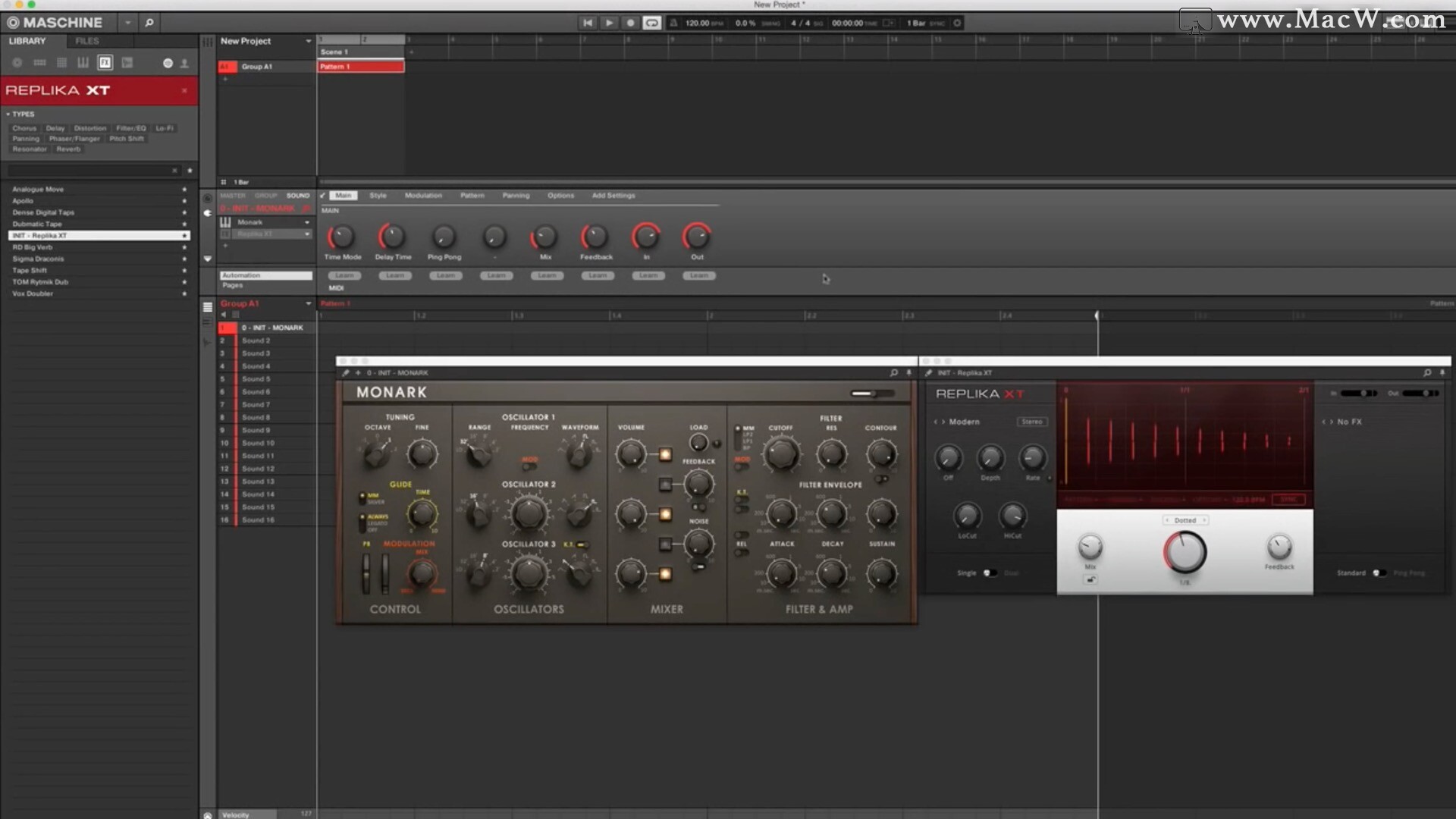
Task: Open search magnifier in Monark window header
Action: click(x=893, y=372)
